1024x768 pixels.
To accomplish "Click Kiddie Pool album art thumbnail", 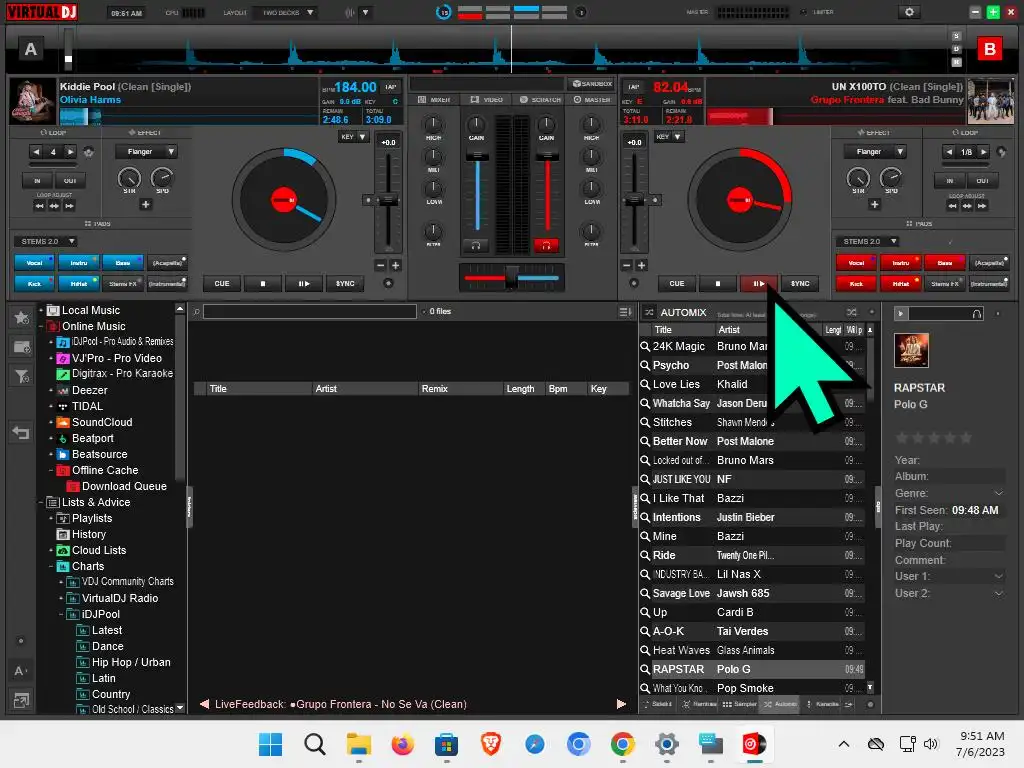I will pos(32,101).
